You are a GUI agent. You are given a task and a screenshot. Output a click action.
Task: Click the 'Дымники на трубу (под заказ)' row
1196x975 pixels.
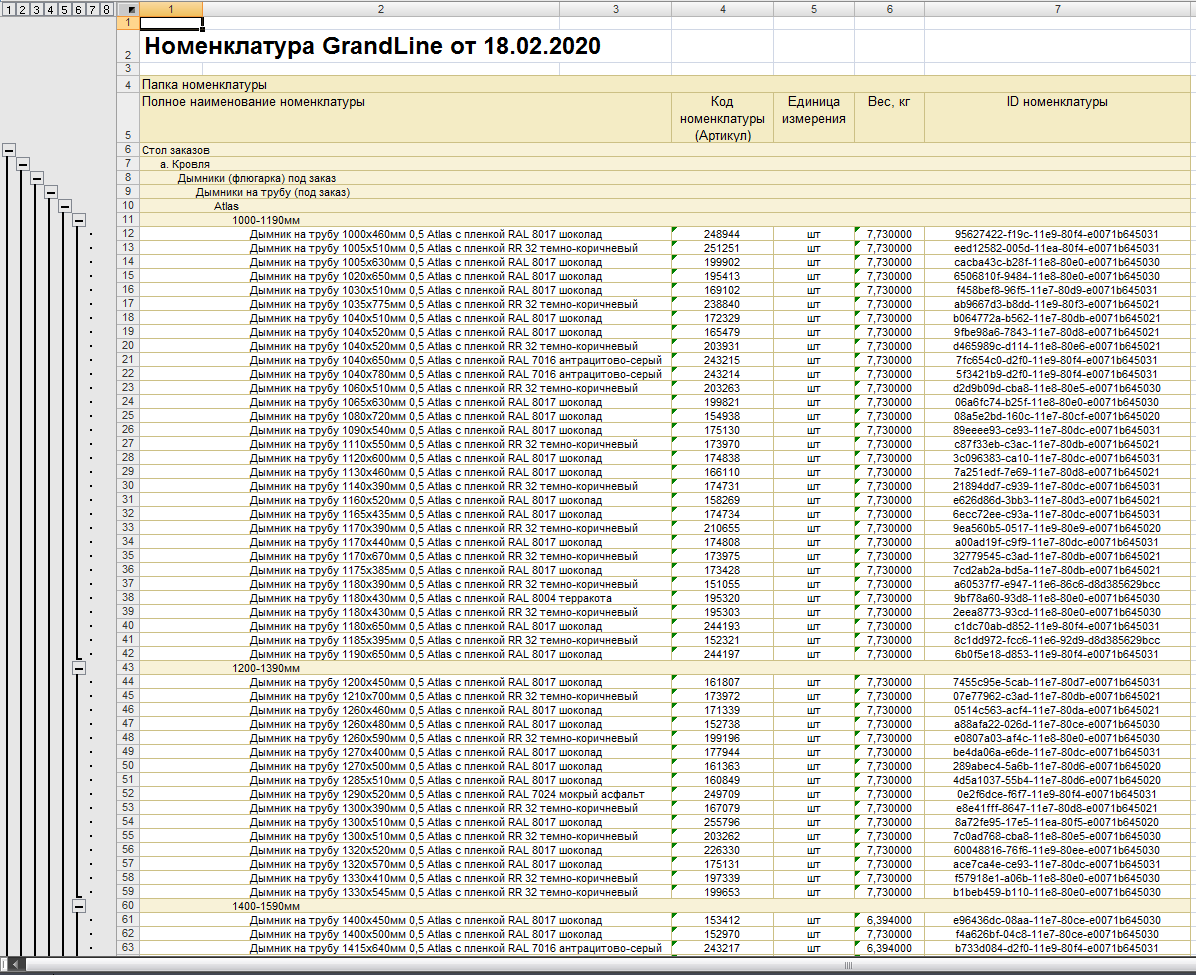coord(664,192)
